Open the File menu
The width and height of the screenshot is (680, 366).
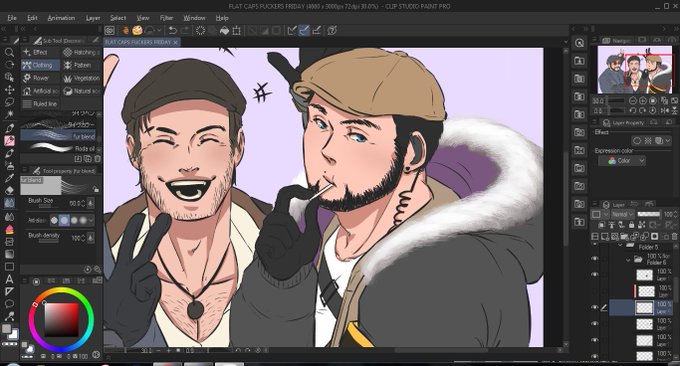[x=12, y=18]
